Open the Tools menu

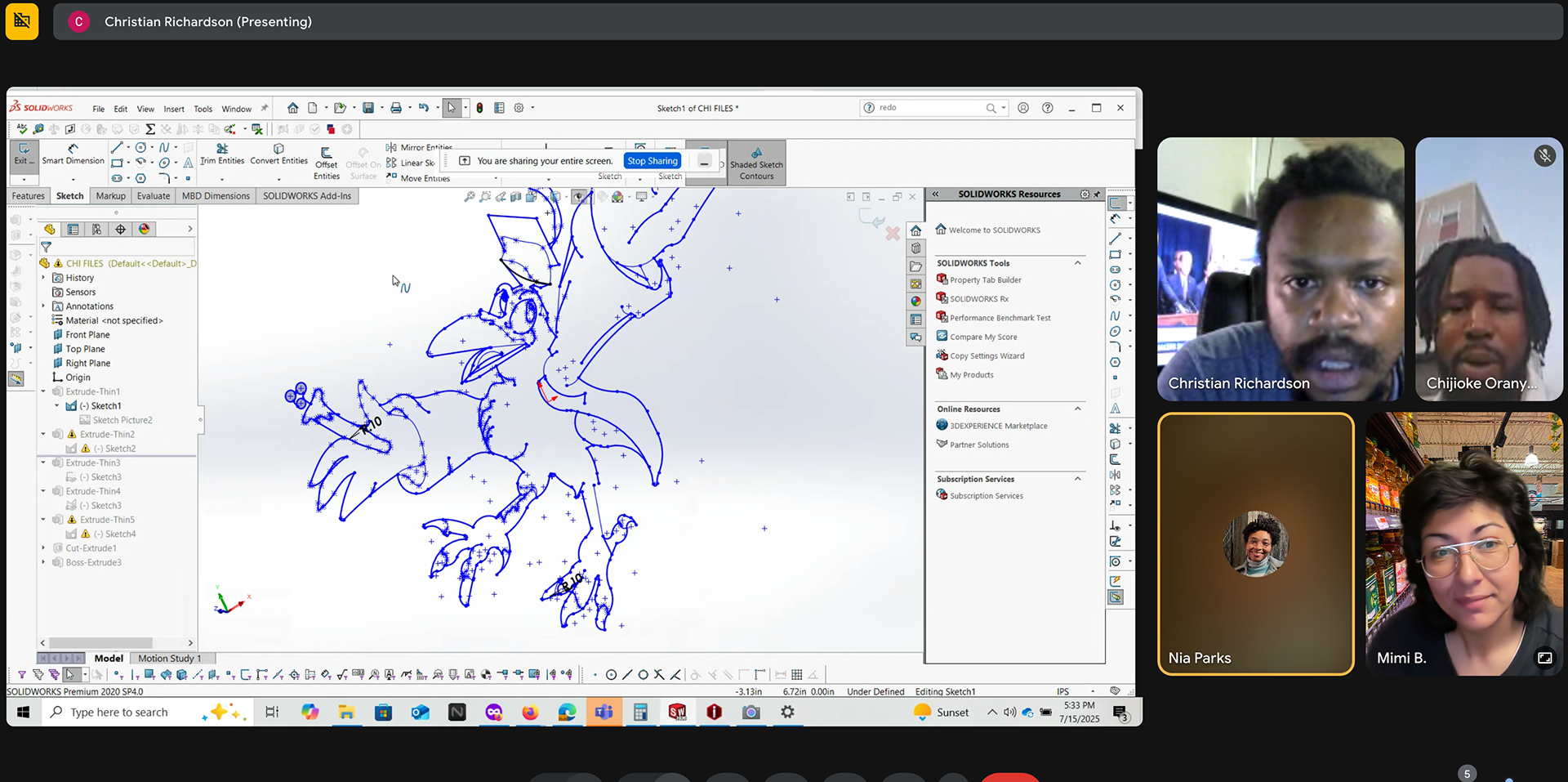(203, 109)
